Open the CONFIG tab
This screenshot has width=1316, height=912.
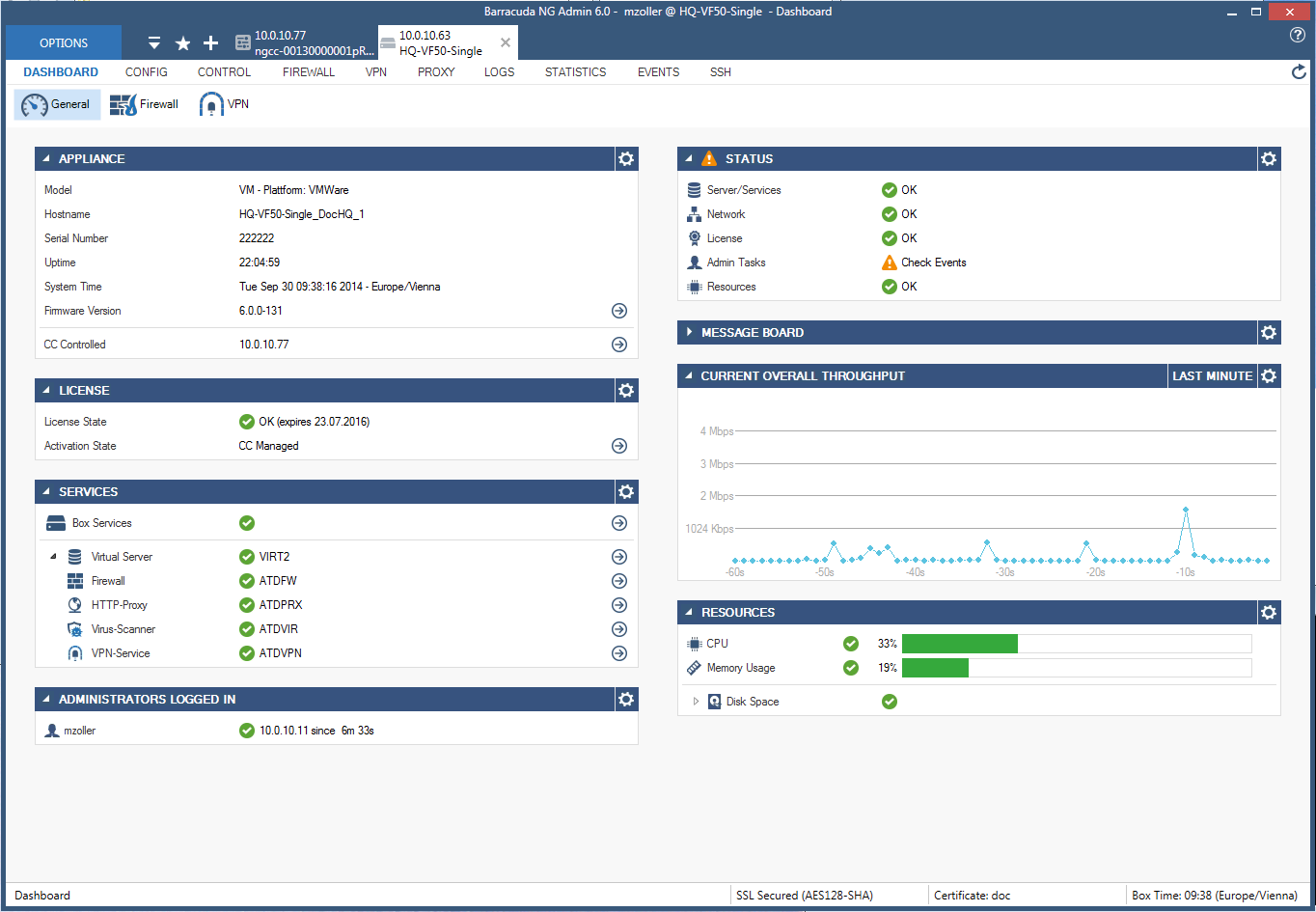[147, 72]
